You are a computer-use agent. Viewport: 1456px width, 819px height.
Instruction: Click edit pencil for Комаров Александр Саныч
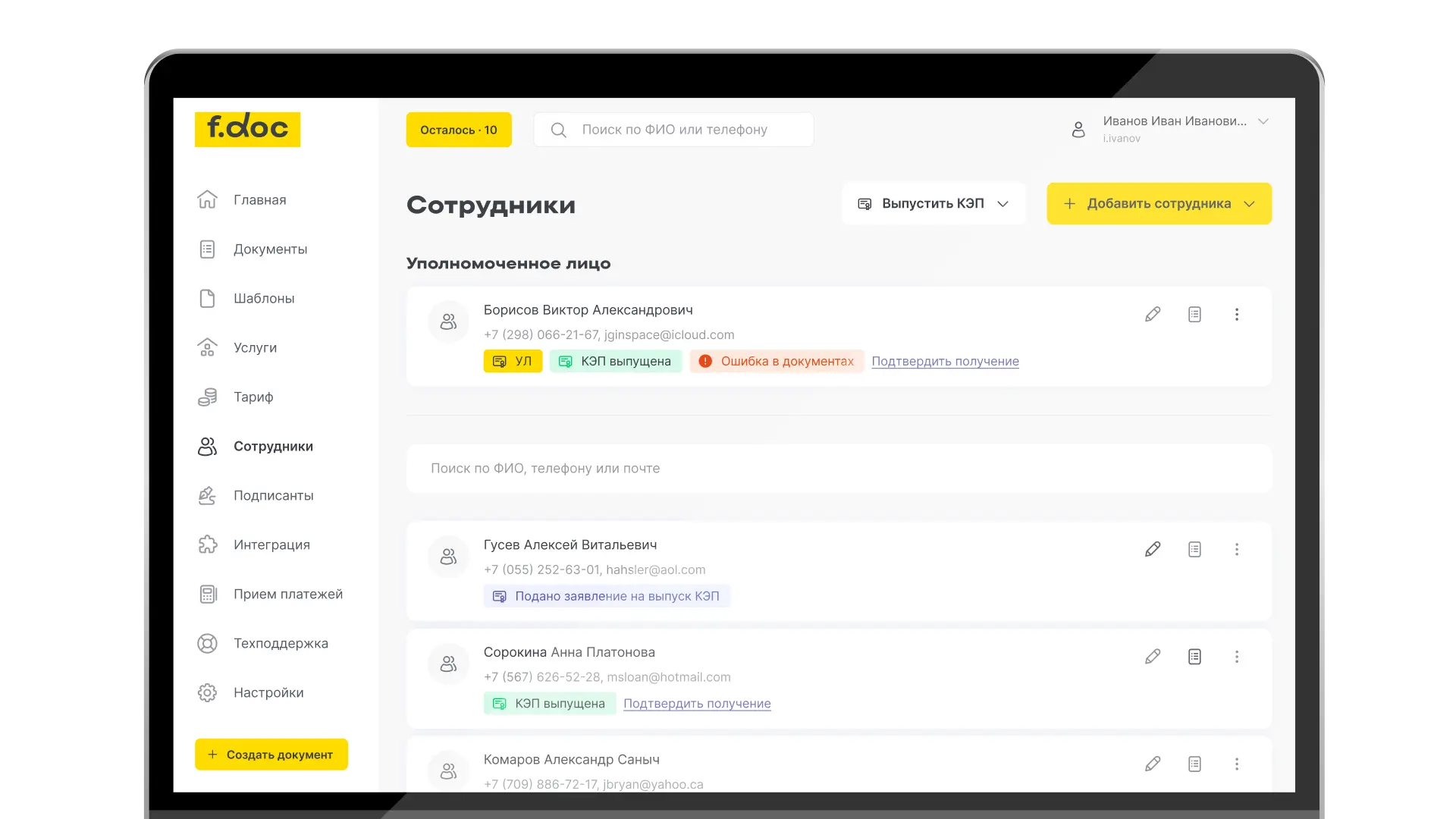click(x=1153, y=764)
